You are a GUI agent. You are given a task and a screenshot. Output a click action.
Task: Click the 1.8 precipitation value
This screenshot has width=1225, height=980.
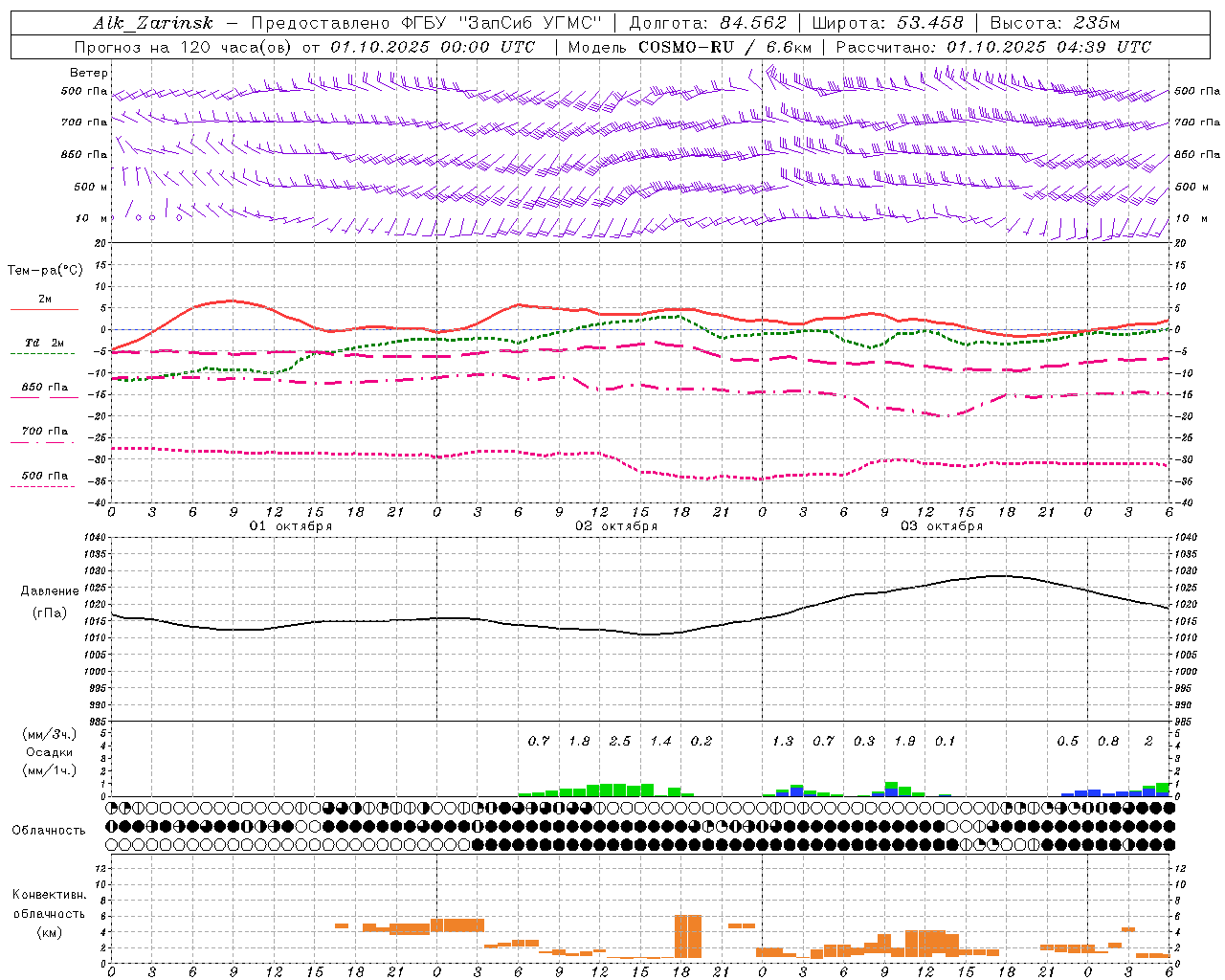579,742
